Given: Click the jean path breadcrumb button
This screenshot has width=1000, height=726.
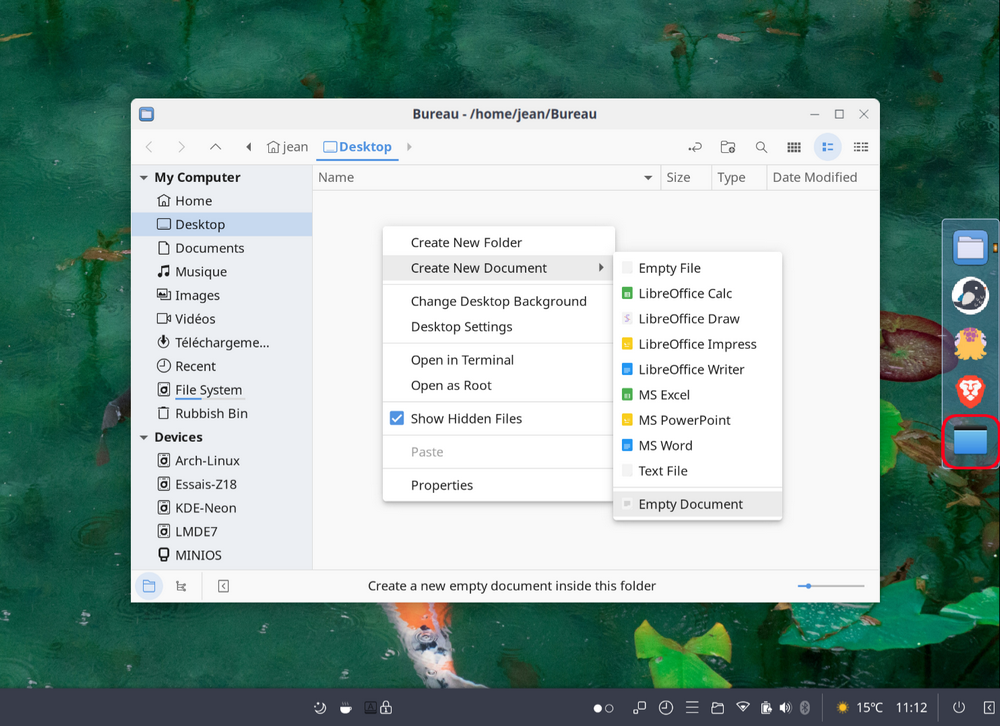Looking at the screenshot, I should [288, 147].
